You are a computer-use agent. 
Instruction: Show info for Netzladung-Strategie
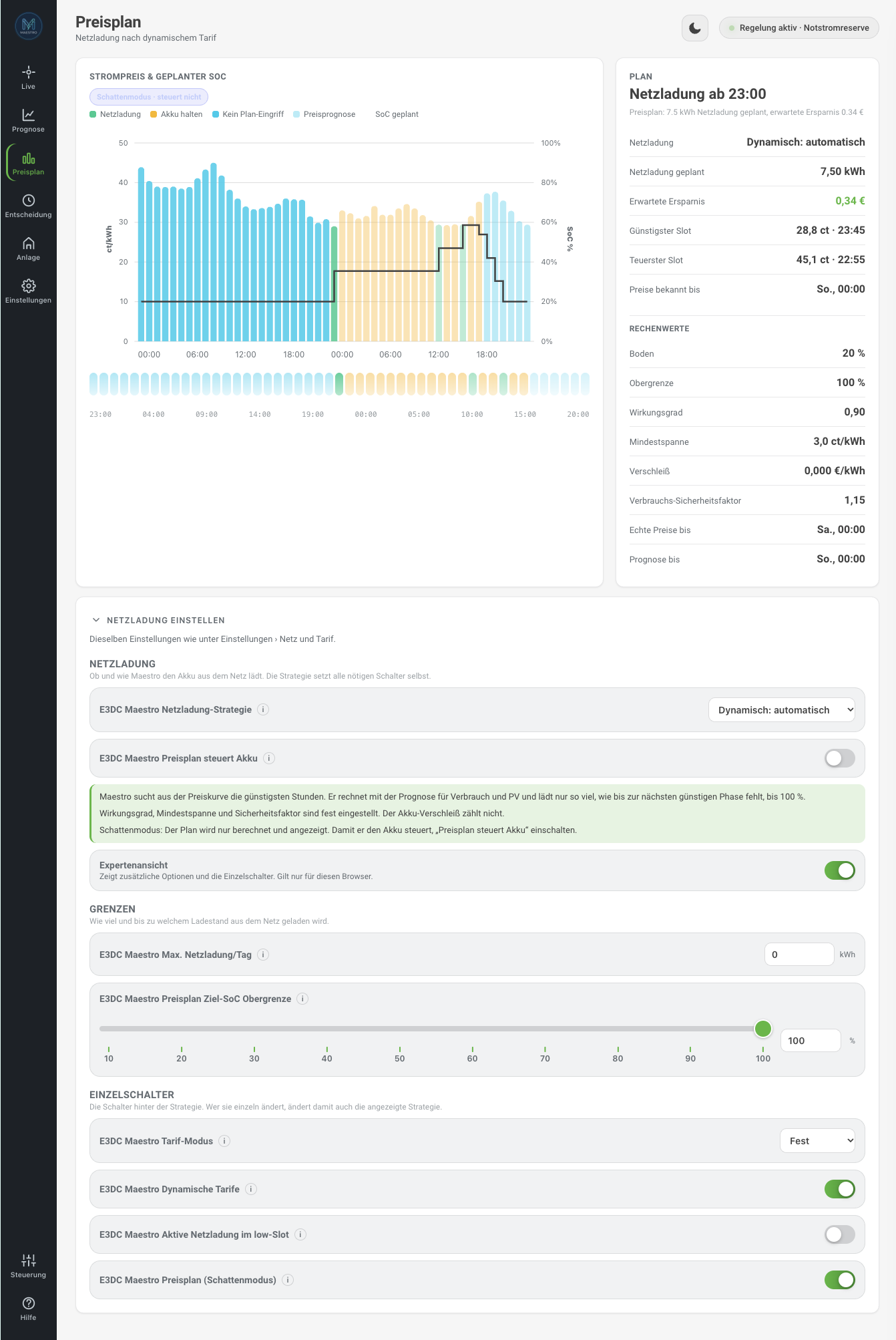[264, 709]
